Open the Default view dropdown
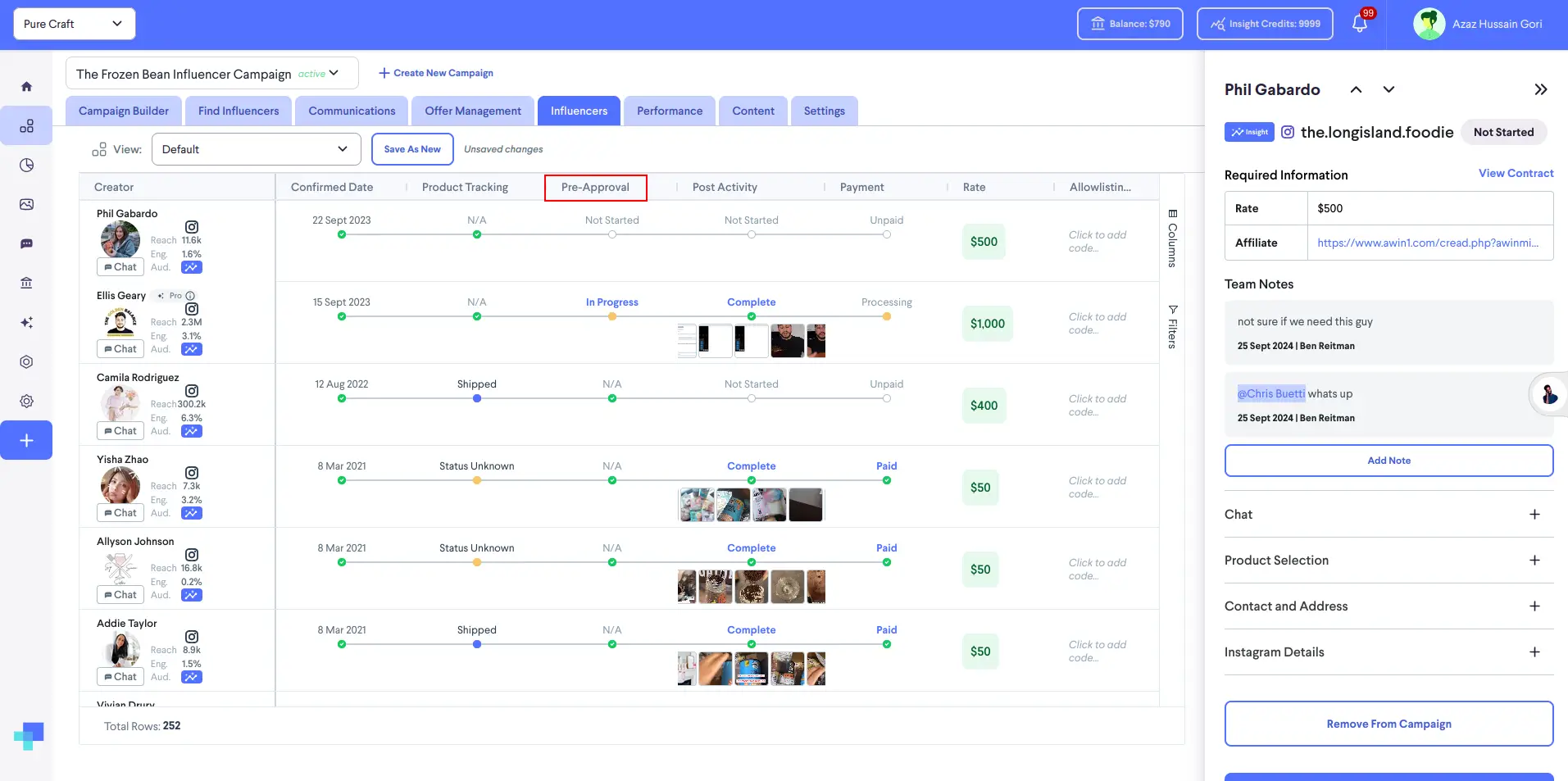 [257, 149]
